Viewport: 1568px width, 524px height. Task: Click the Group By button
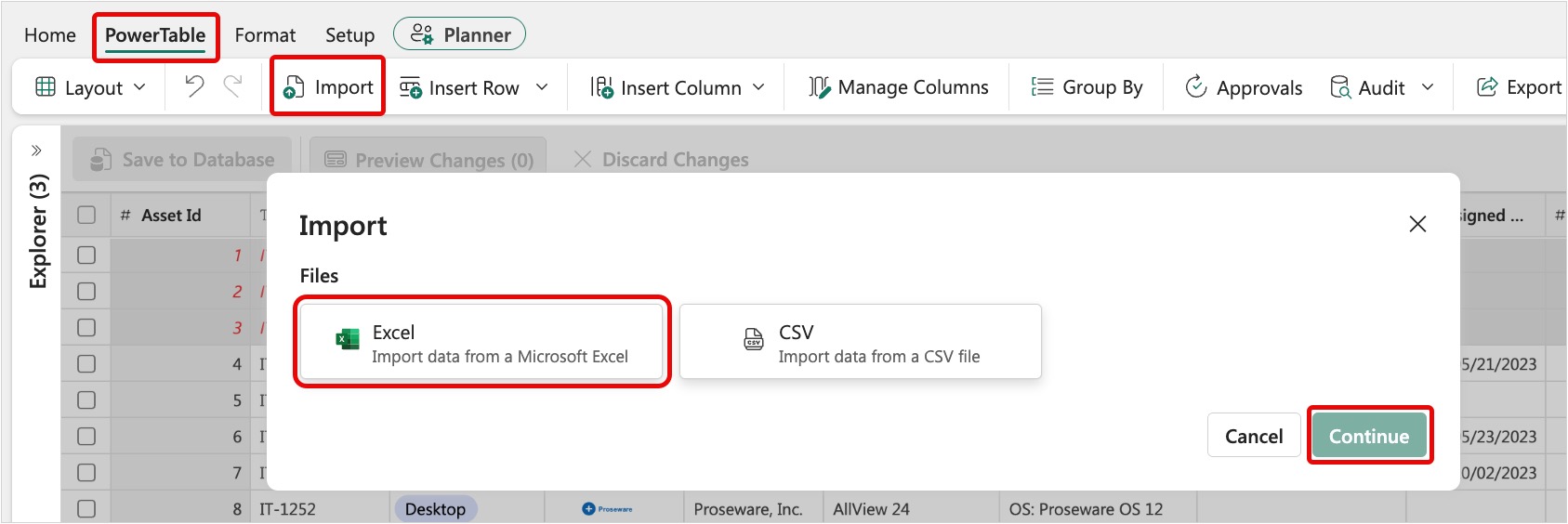(x=1087, y=87)
